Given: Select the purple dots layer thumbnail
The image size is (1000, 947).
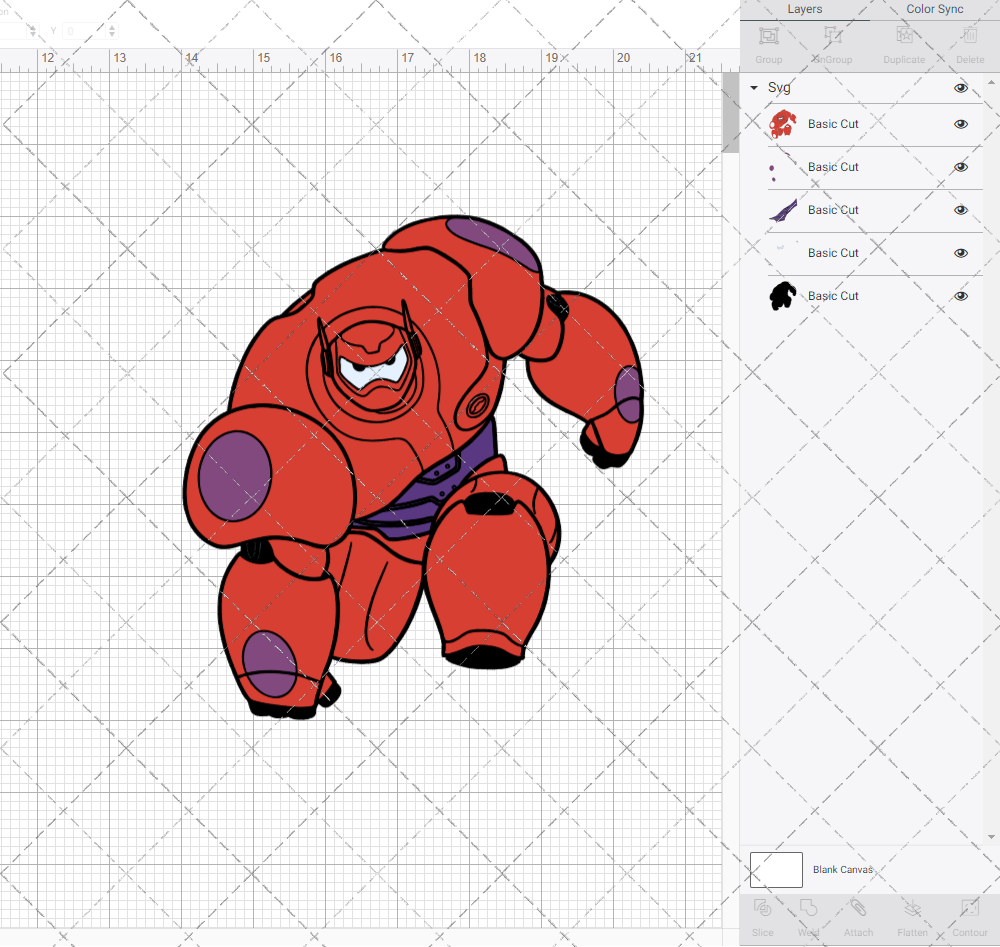Looking at the screenshot, I should 783,167.
